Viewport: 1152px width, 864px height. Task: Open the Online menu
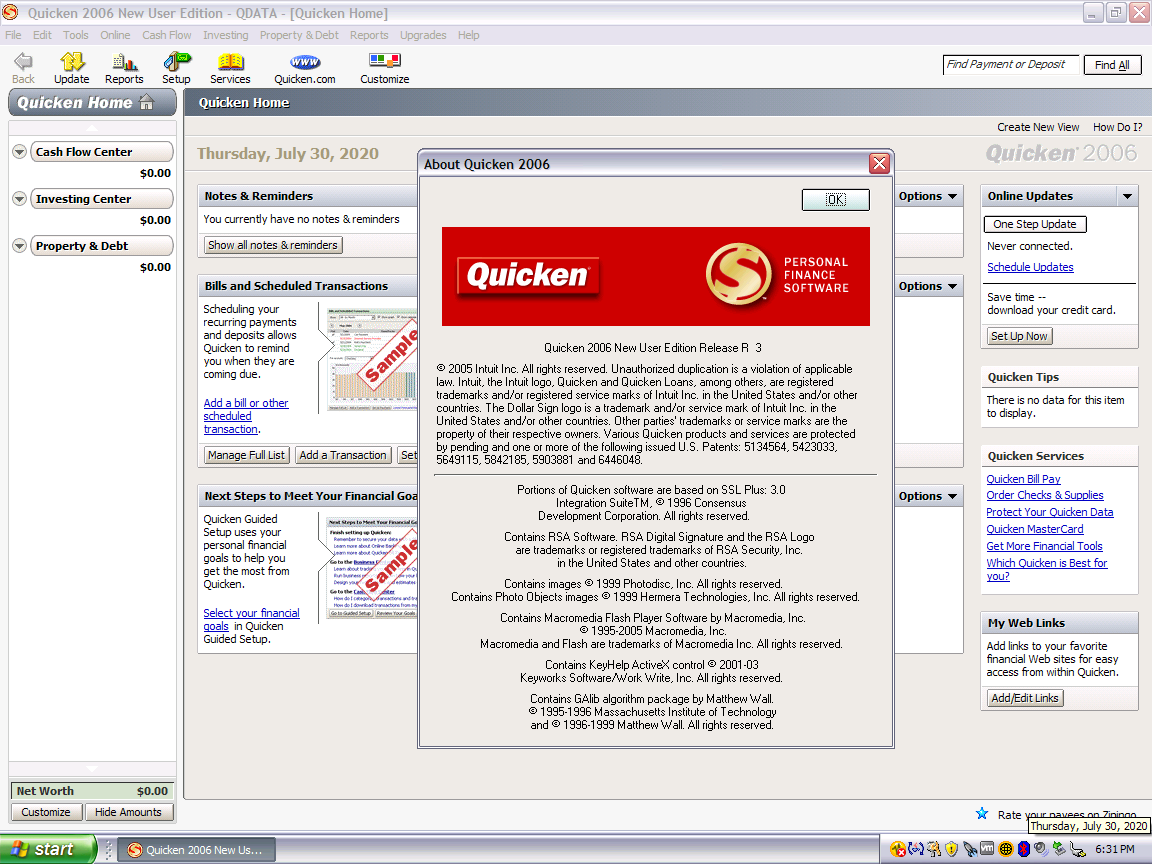point(115,35)
